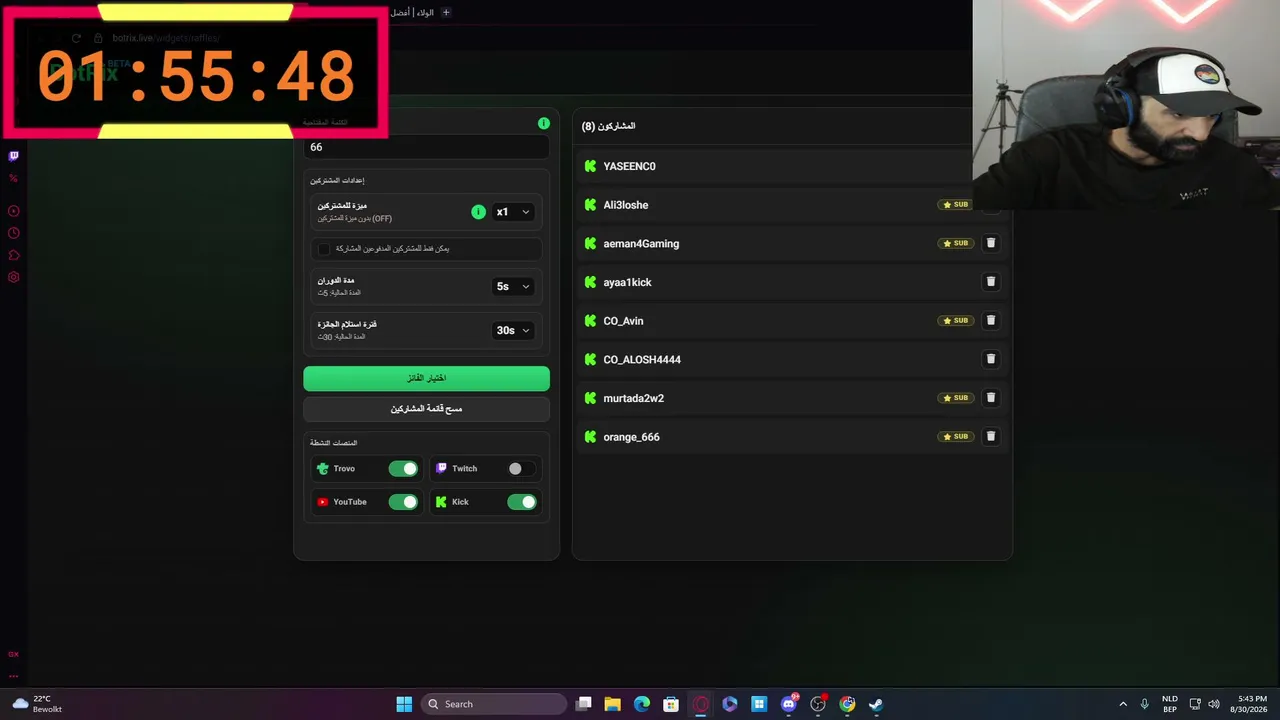Screen dimensions: 1280x720
Task: Switch to Opera GX on the taskbar
Action: click(701, 704)
